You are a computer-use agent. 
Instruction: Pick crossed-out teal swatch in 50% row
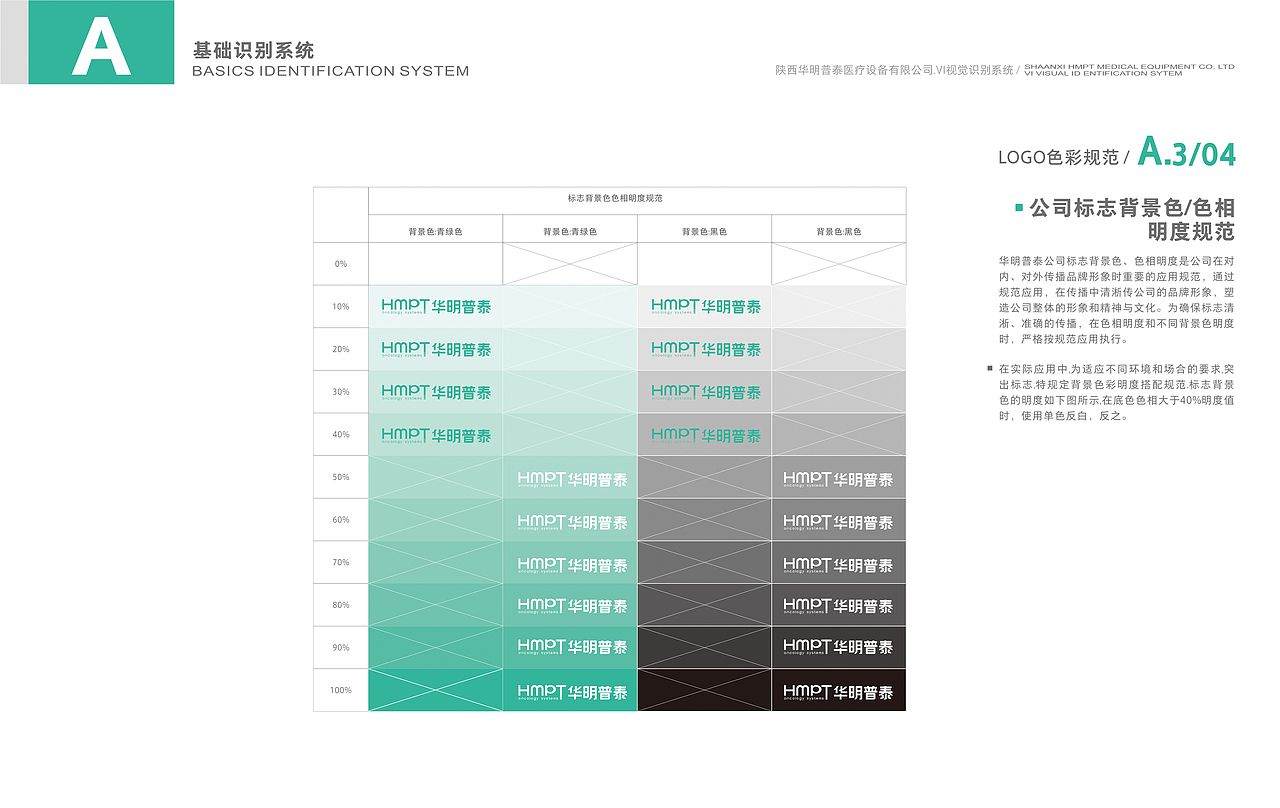click(x=435, y=477)
